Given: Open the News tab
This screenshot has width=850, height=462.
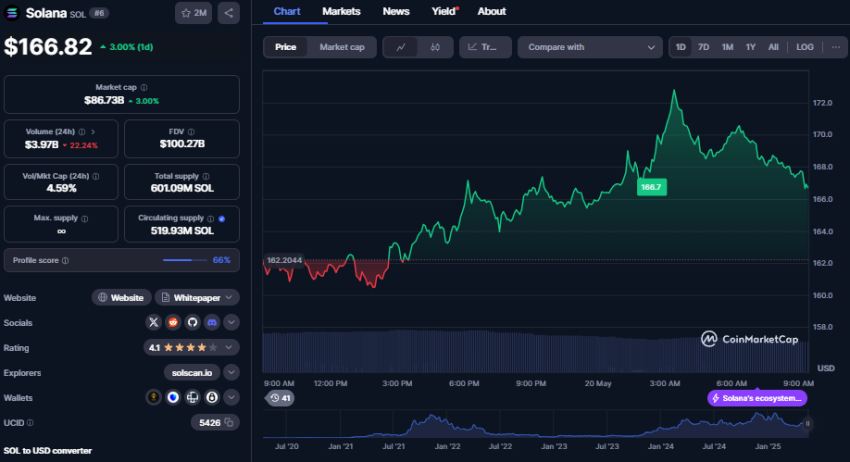Looking at the screenshot, I should pyautogui.click(x=396, y=12).
